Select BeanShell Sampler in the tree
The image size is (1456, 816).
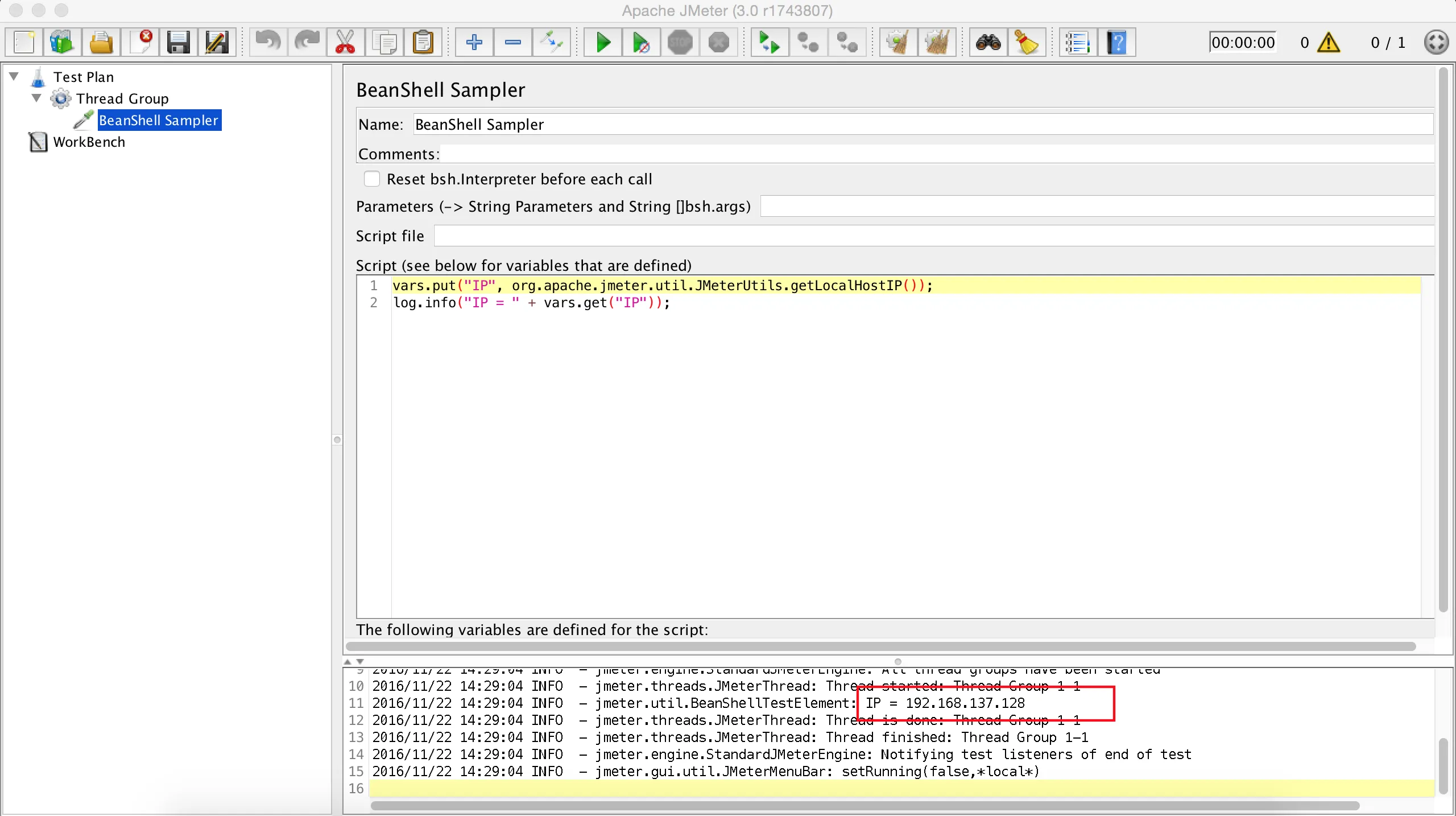point(158,121)
